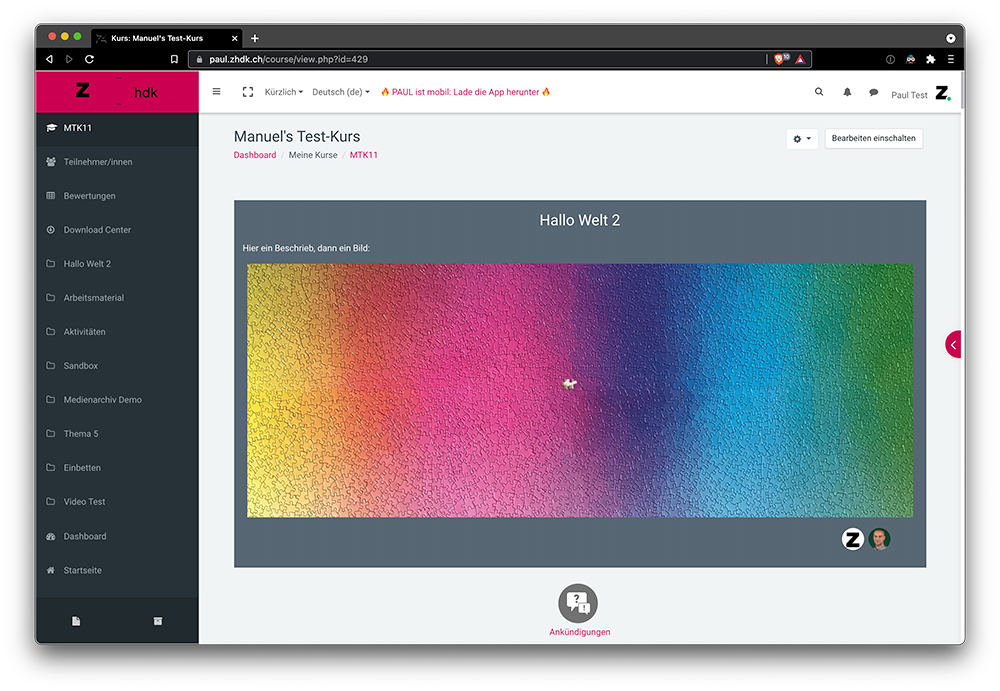This screenshot has height=691, width=1000.
Task: Click the hamburger menu icon
Action: coord(216,92)
